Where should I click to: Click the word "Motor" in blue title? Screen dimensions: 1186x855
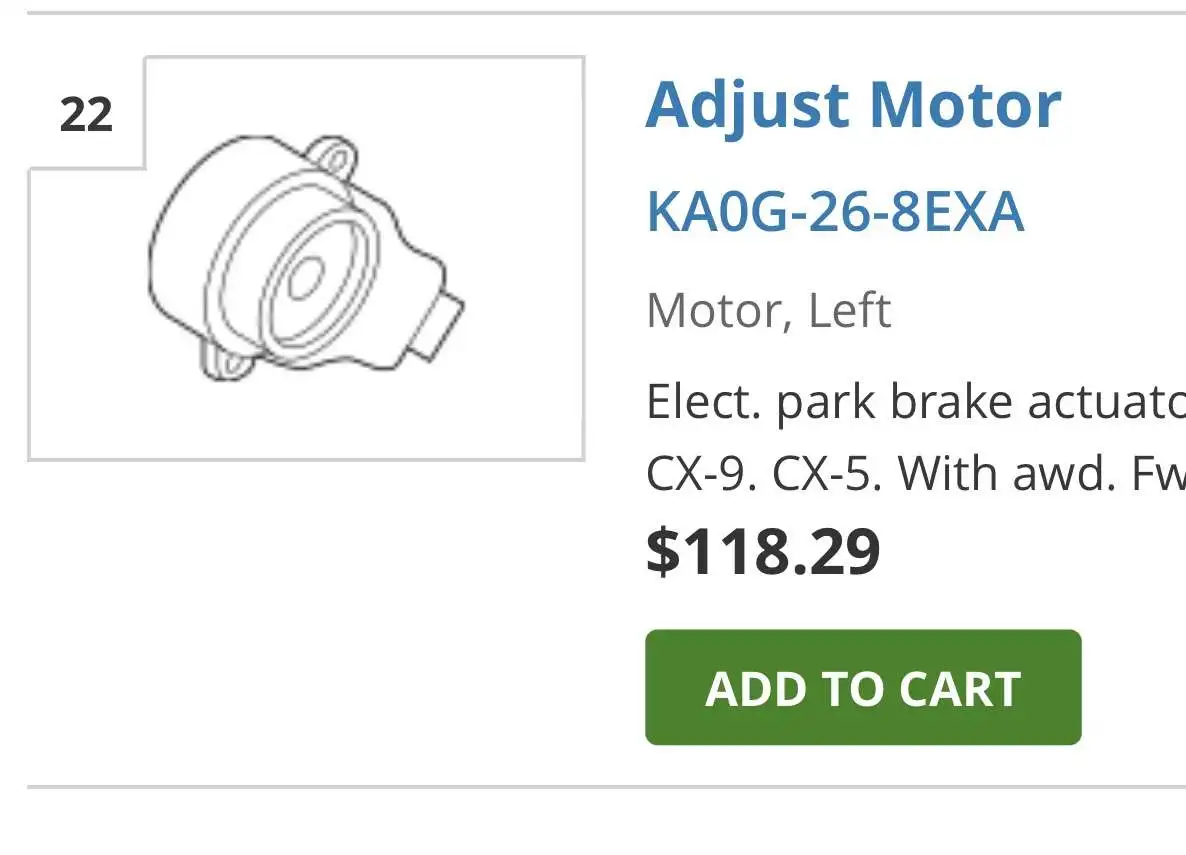[x=965, y=104]
